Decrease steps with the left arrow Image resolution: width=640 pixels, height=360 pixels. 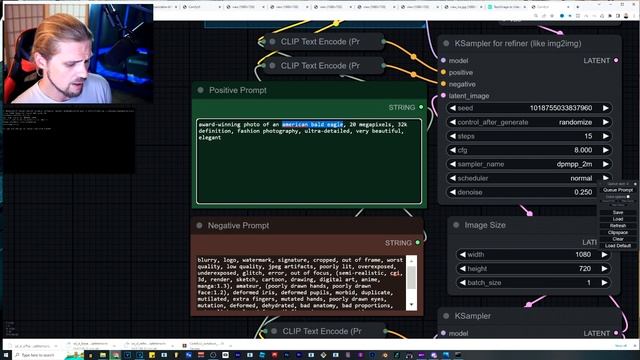coord(453,136)
